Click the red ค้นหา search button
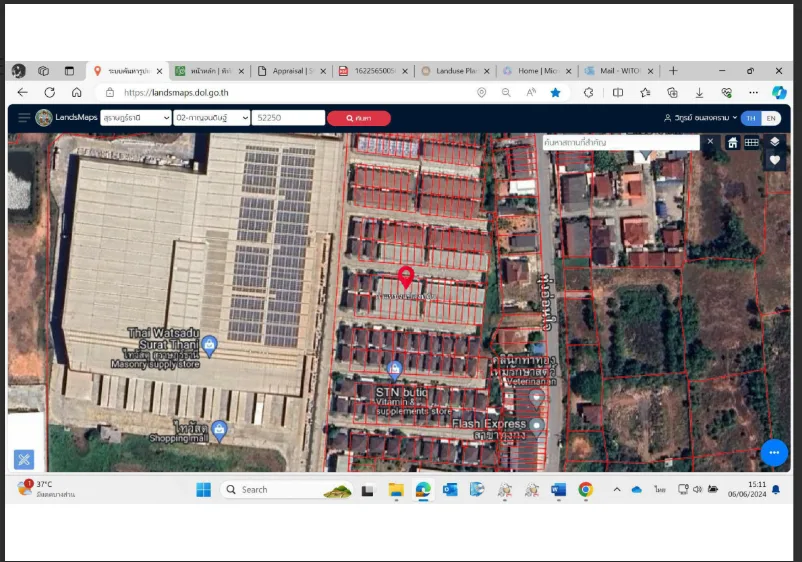802x562 pixels. tap(359, 118)
